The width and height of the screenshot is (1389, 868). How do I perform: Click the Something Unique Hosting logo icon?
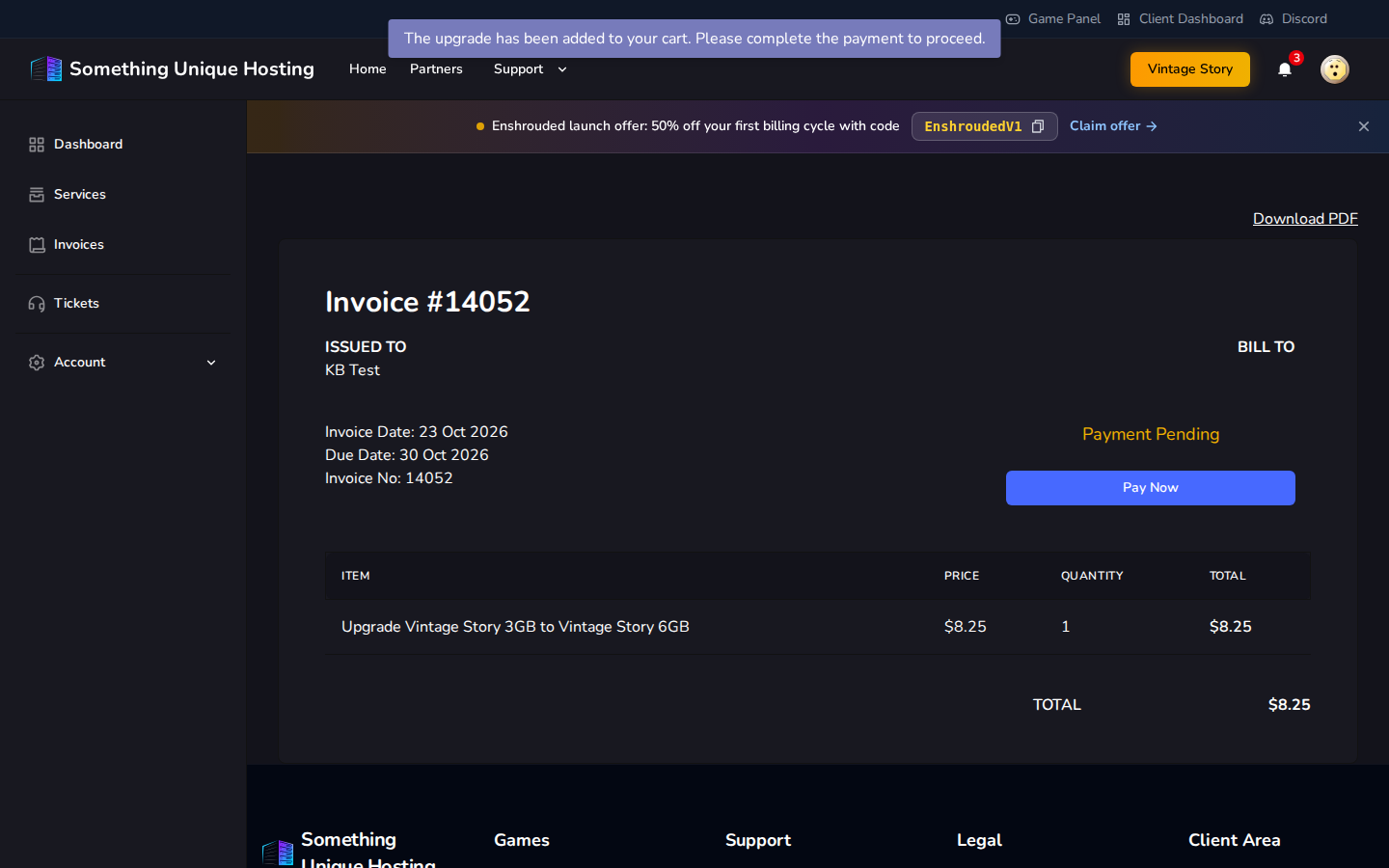coord(46,68)
